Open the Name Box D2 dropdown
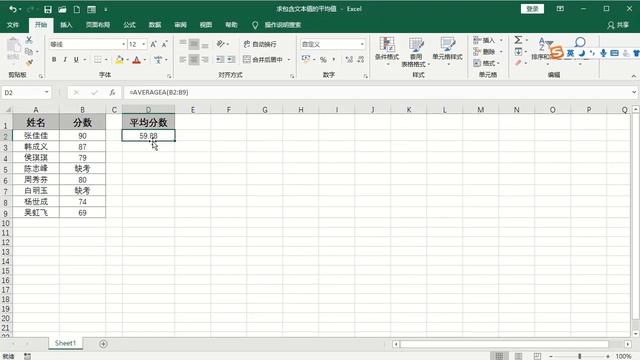 [47, 92]
